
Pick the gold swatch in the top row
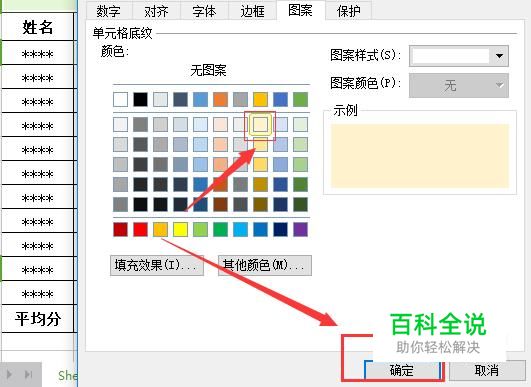(x=260, y=100)
